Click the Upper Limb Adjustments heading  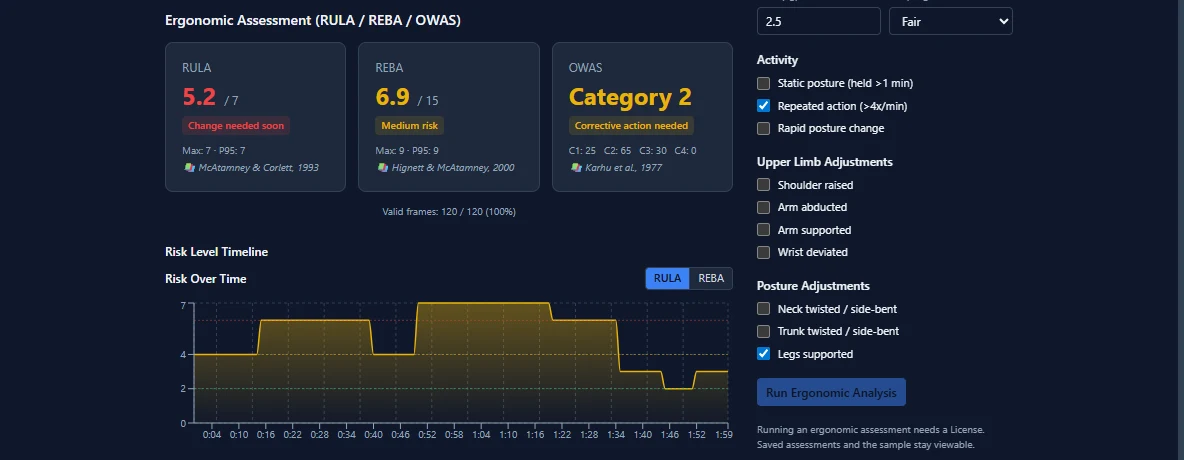tap(825, 162)
